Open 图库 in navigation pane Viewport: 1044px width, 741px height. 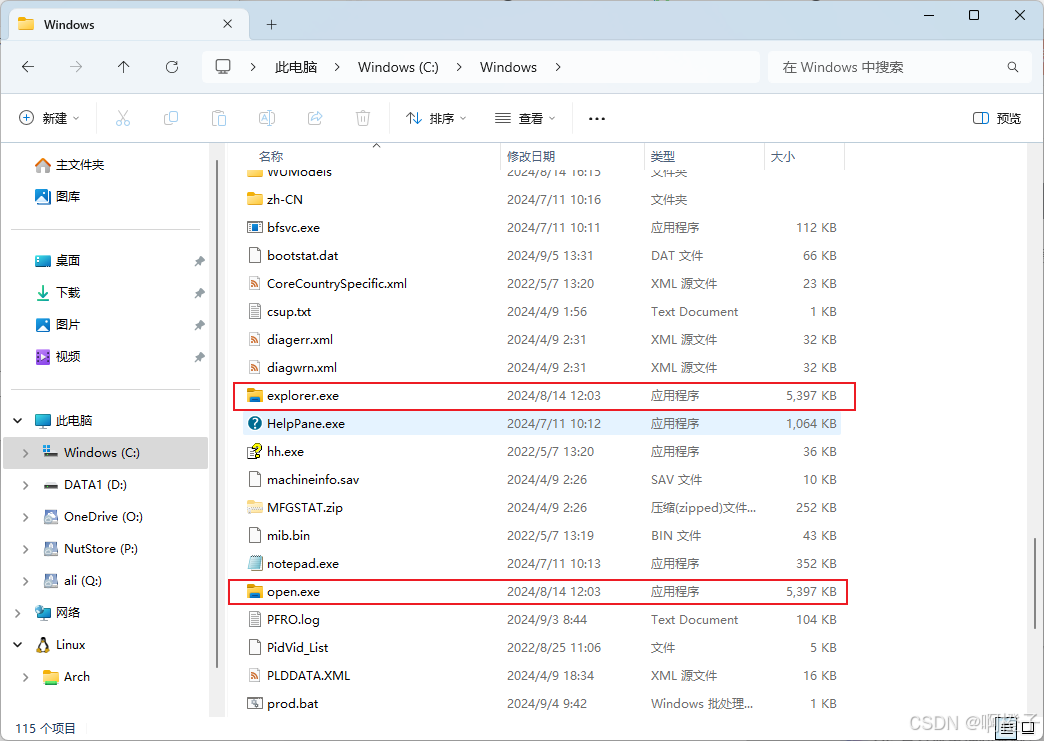[x=57, y=196]
